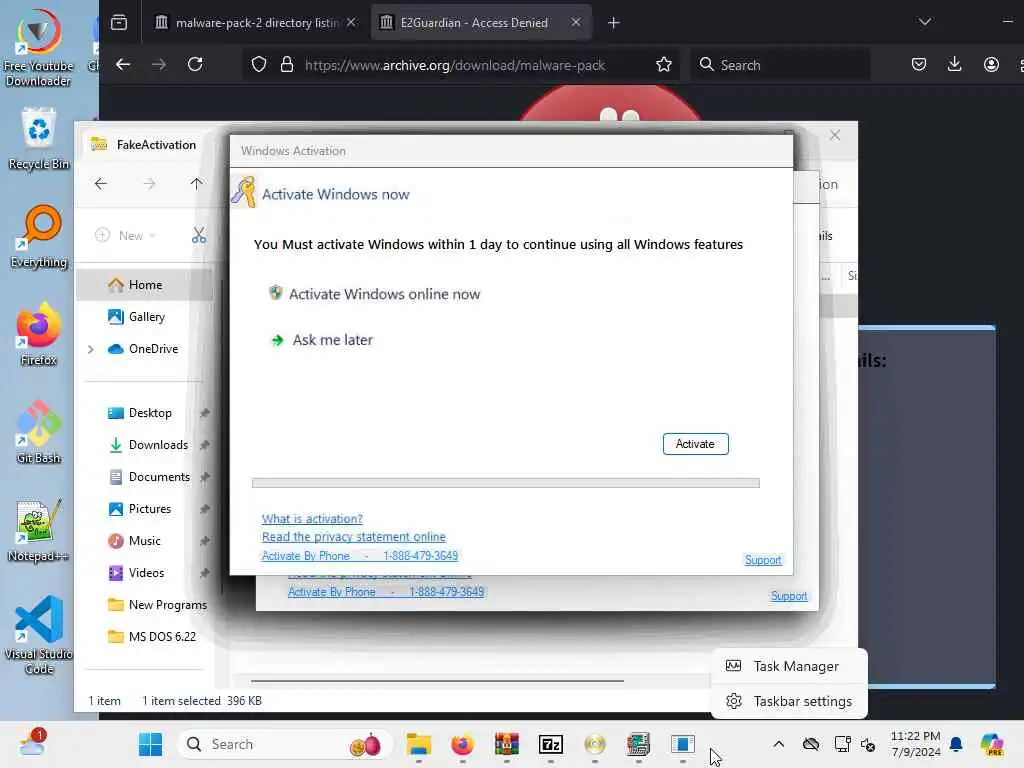1024x768 pixels.
Task: Click the Windows taskbar Search box
Action: click(285, 744)
